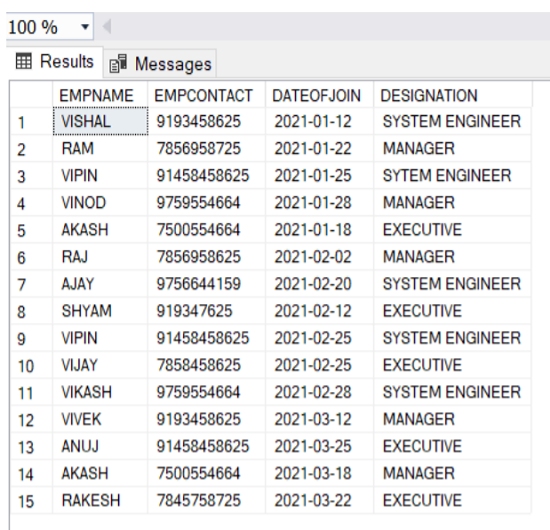The image size is (550, 530).
Task: Select the RAM name cell
Action: pos(100,149)
